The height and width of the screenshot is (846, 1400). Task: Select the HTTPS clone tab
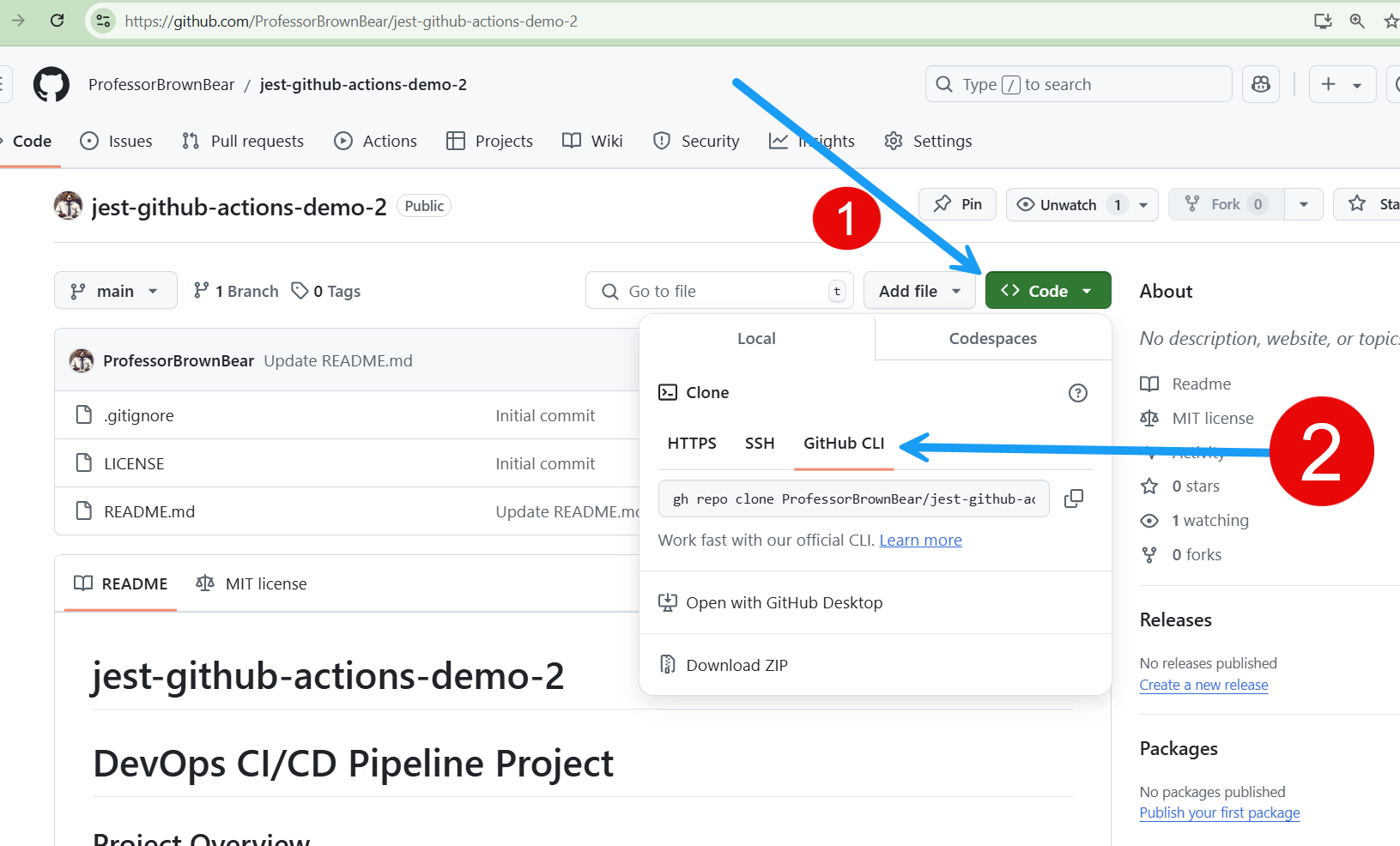point(692,444)
